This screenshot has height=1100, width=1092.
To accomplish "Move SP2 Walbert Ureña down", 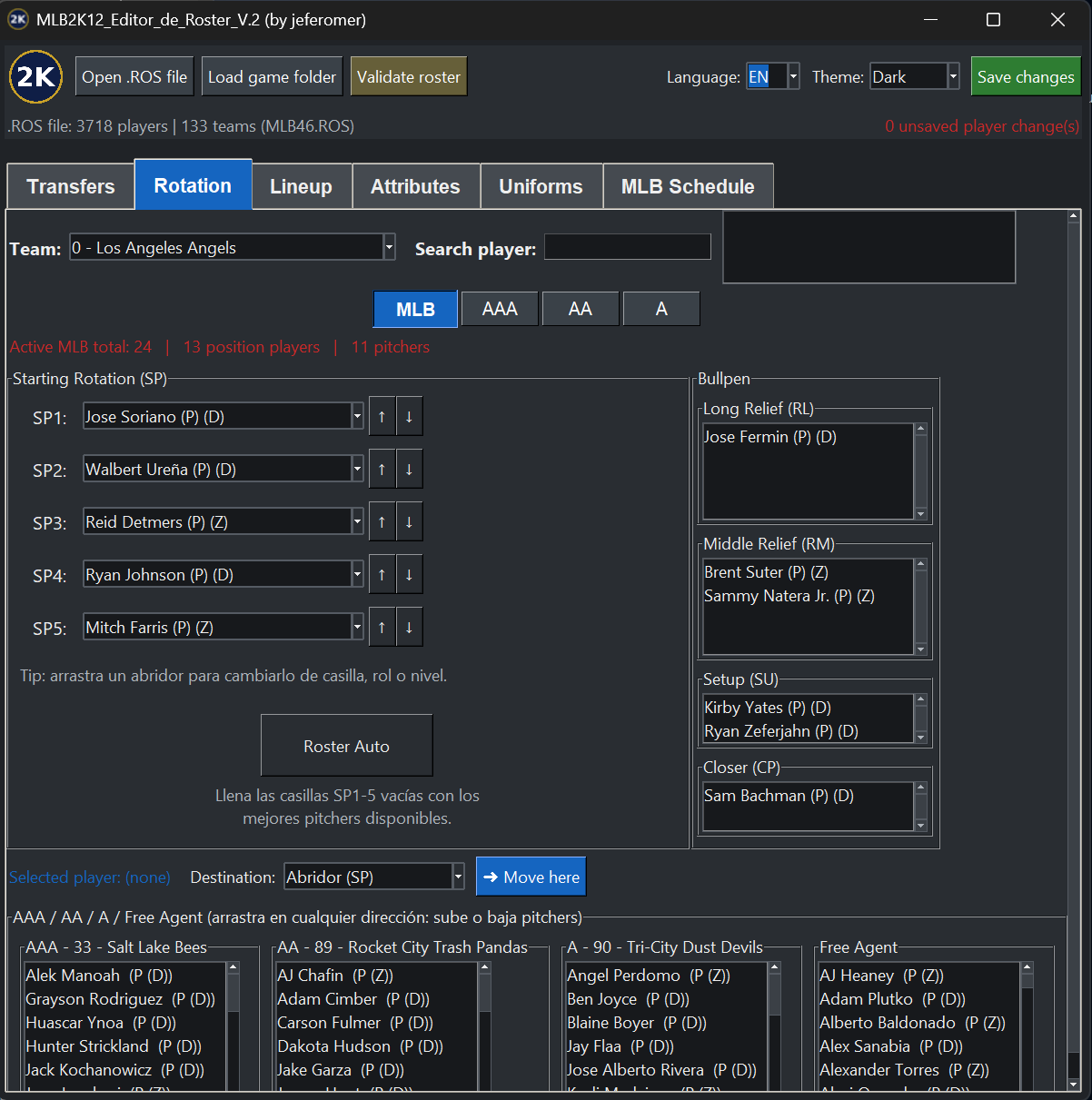I will point(409,470).
